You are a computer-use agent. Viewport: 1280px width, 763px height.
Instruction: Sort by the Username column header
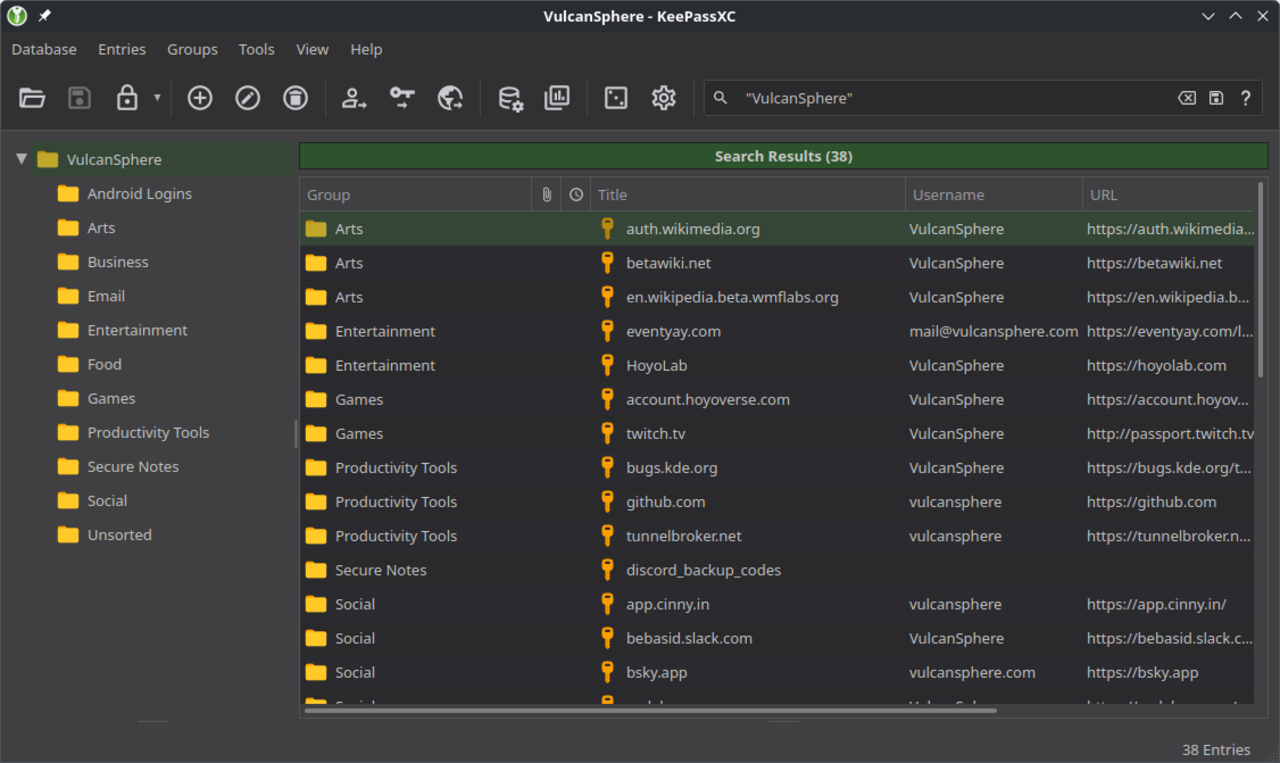coord(993,195)
